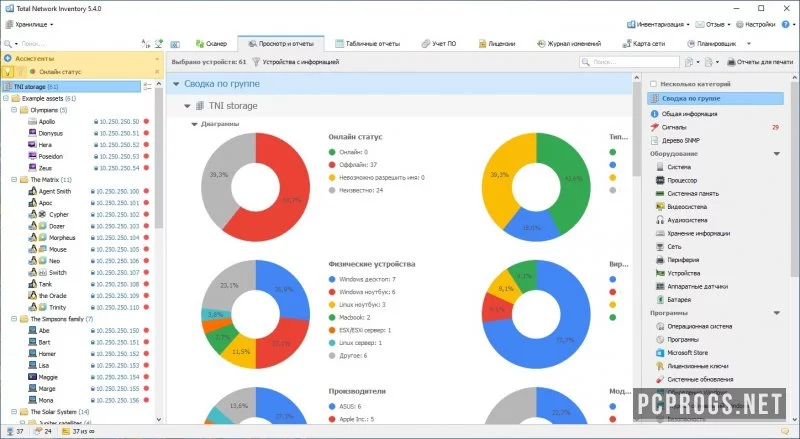Collapse The Simpsons family group
The height and width of the screenshot is (439, 800).
14,319
